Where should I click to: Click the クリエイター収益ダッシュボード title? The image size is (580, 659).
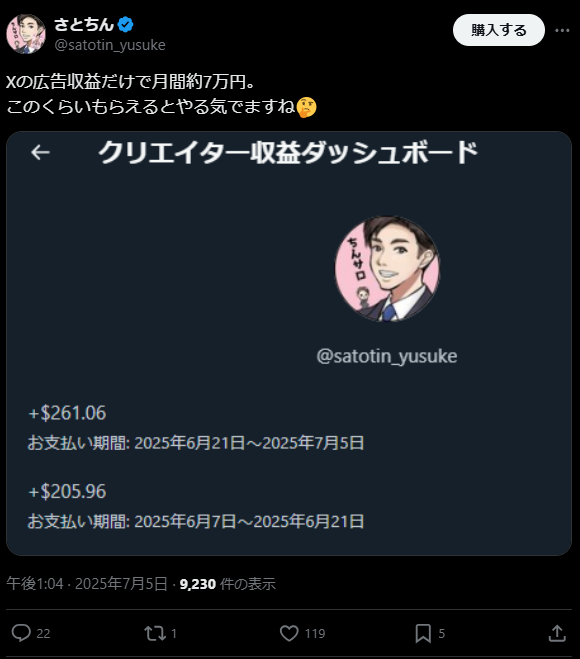[x=288, y=152]
